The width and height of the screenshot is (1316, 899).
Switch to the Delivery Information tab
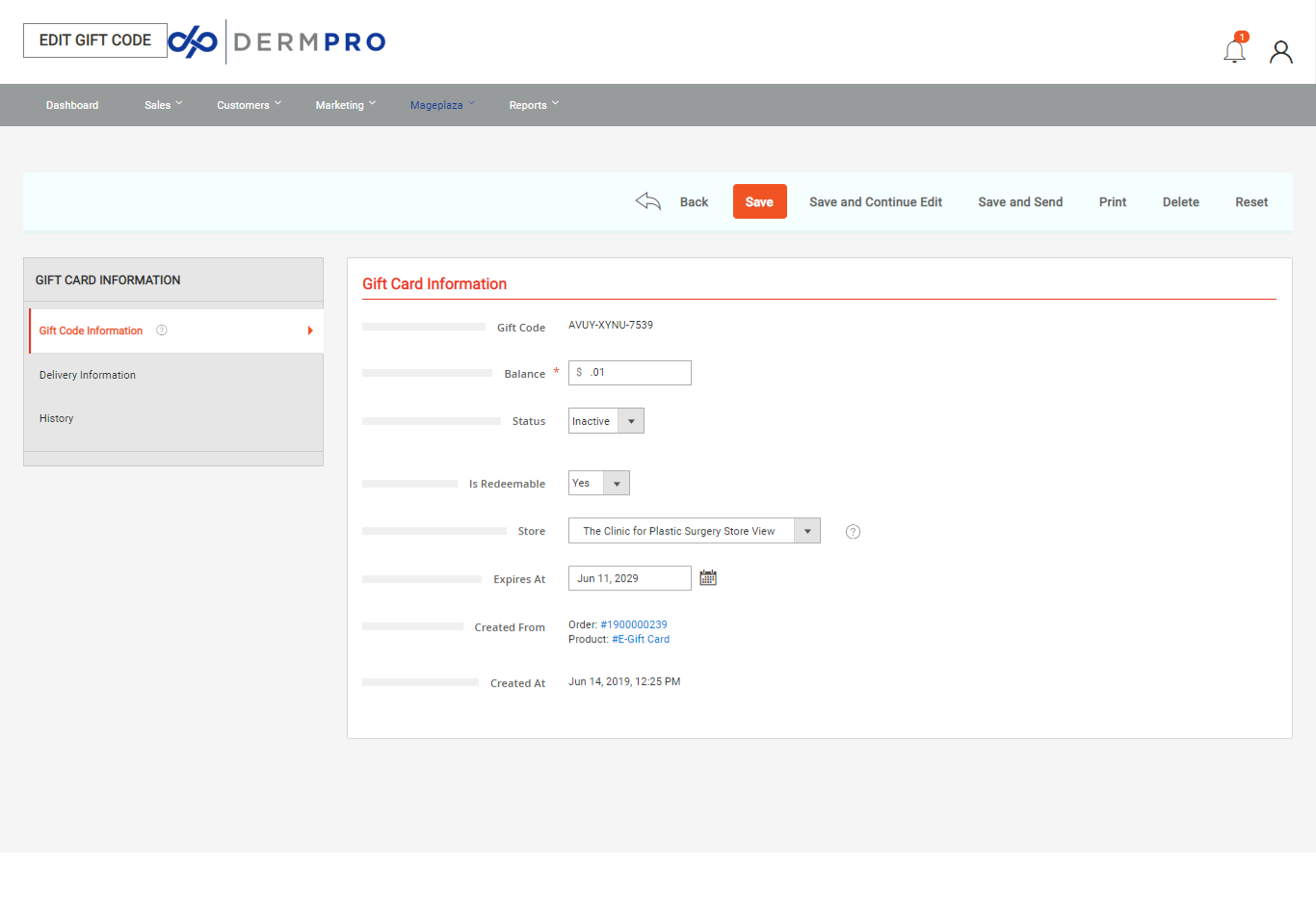[87, 374]
